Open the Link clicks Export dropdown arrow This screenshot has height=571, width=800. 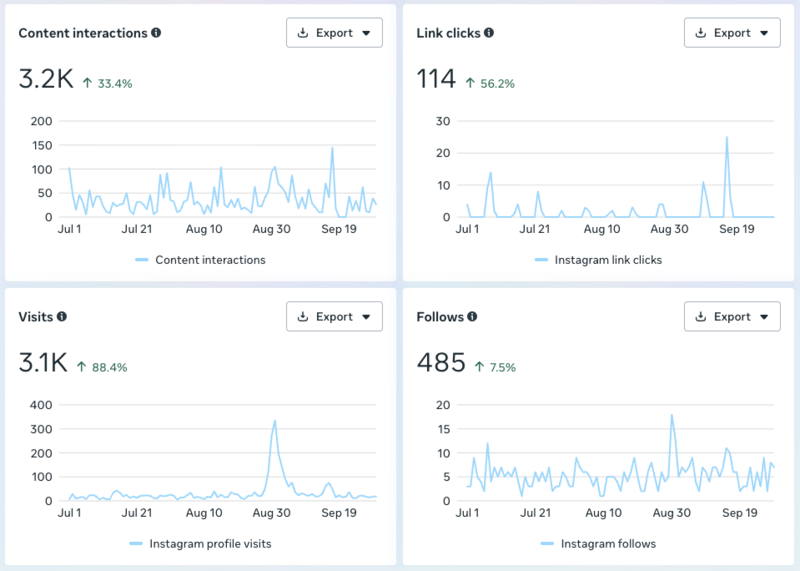click(765, 33)
